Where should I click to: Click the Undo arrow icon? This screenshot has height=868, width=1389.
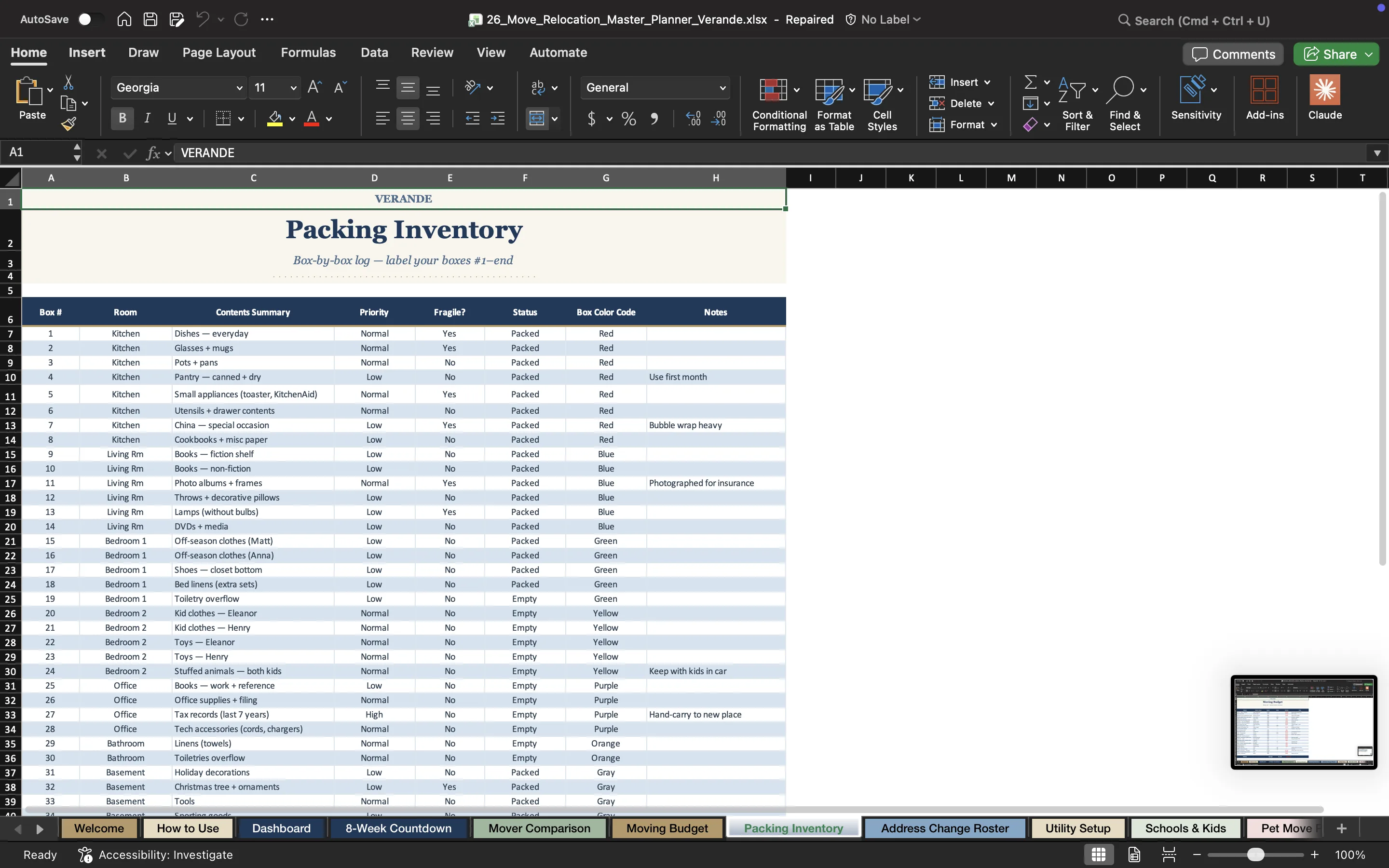click(202, 19)
